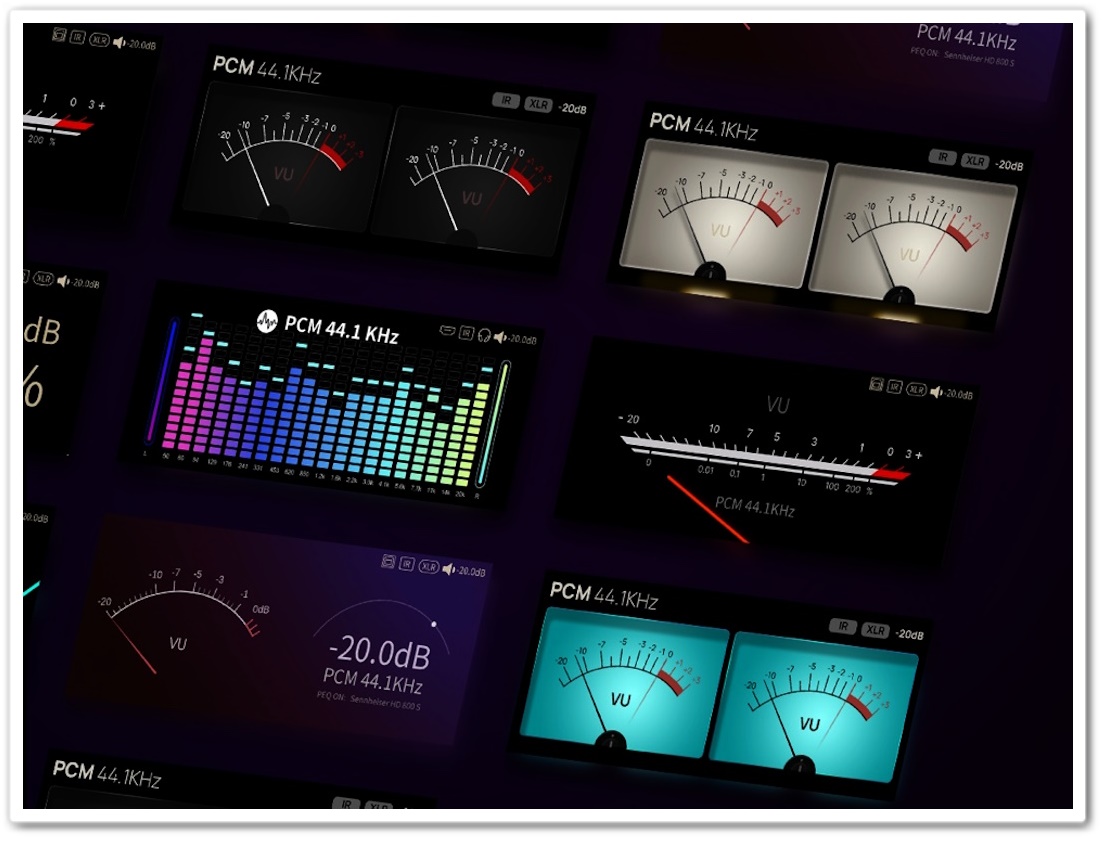Click the speaker icon on the top-left cropped screen
Image resolution: width=1105 pixels, height=841 pixels.
[119, 42]
